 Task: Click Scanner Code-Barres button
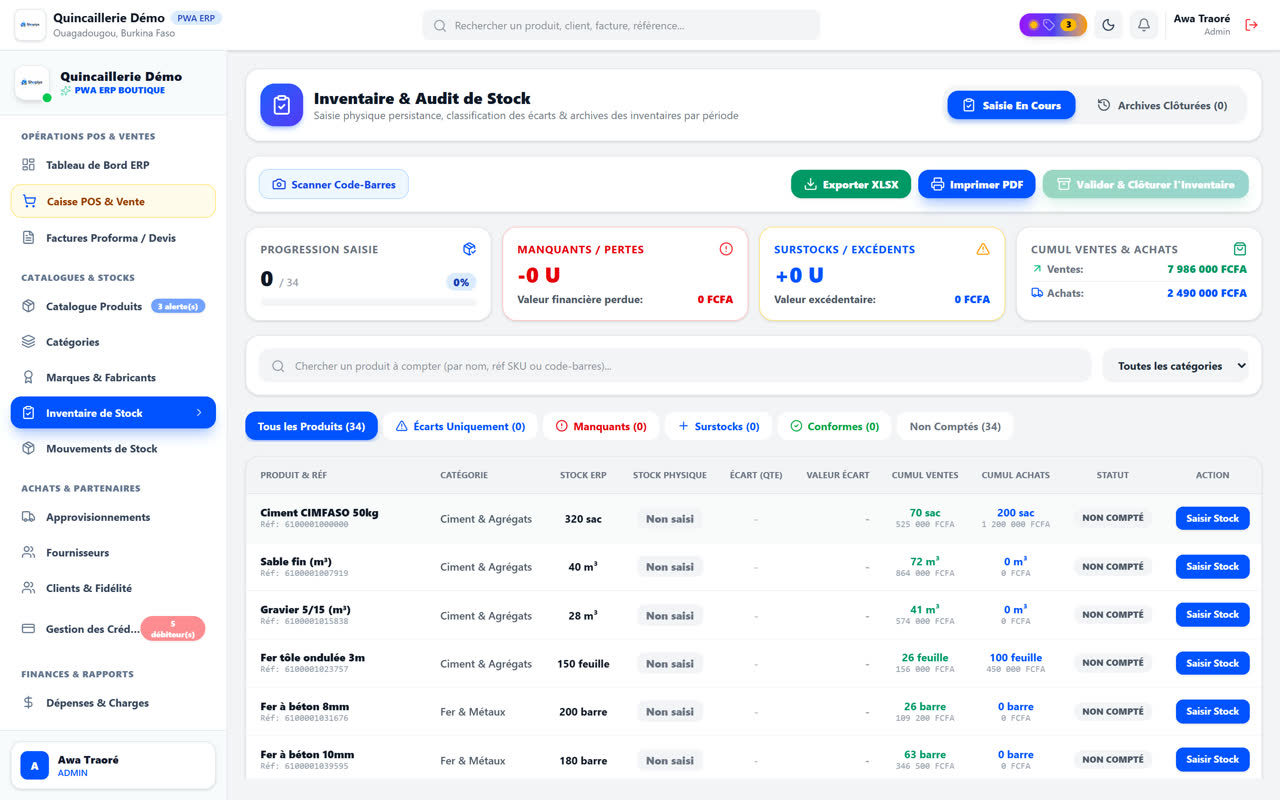334,184
